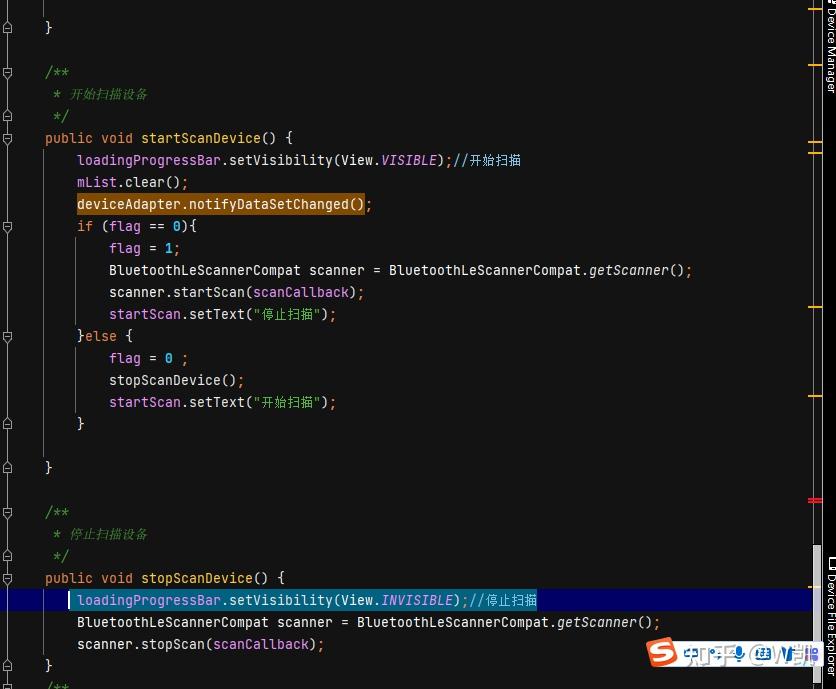Image resolution: width=836 pixels, height=689 pixels.
Task: Collapse the stopScanDevice() method fold marker
Action: coord(7,579)
